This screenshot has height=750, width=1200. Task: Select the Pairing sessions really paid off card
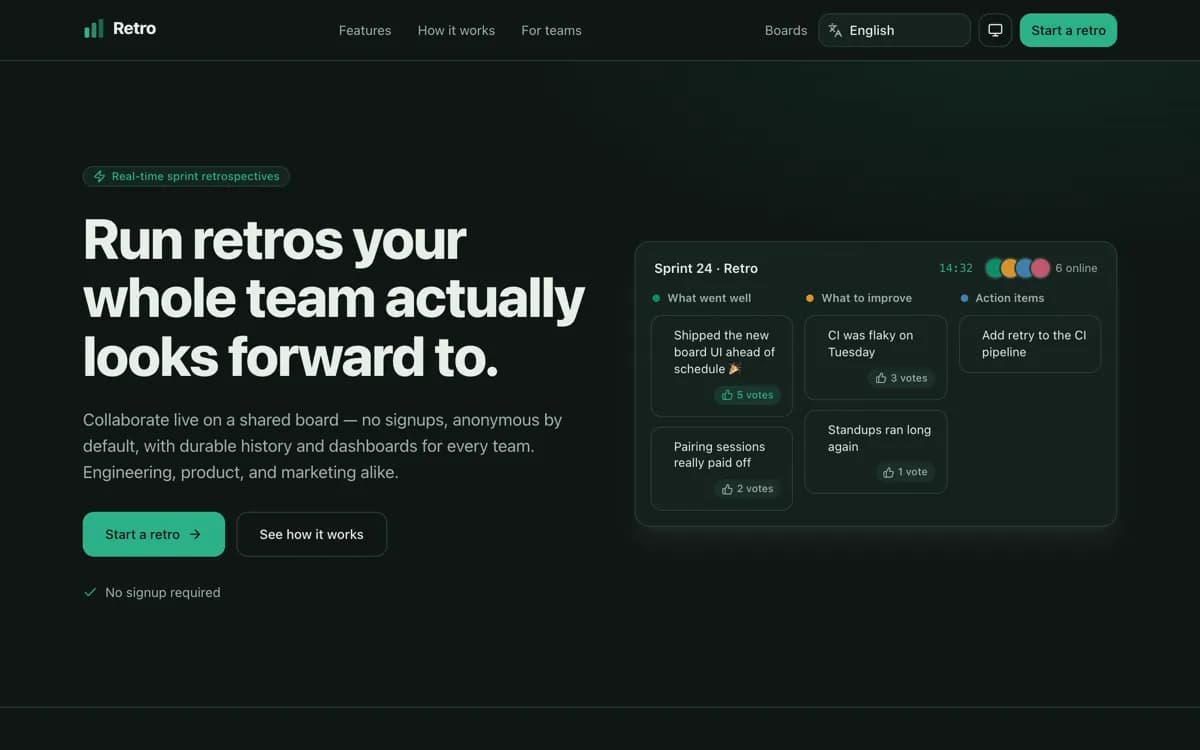point(722,469)
